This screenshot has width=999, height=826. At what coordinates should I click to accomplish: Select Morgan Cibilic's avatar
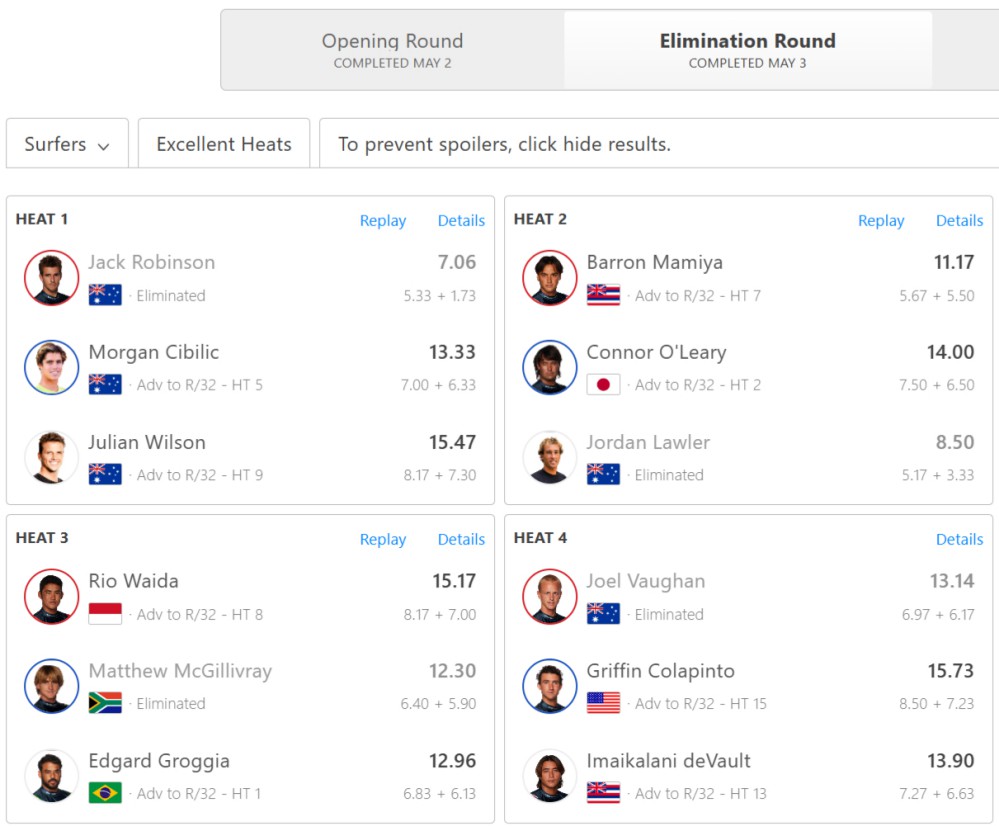click(52, 367)
